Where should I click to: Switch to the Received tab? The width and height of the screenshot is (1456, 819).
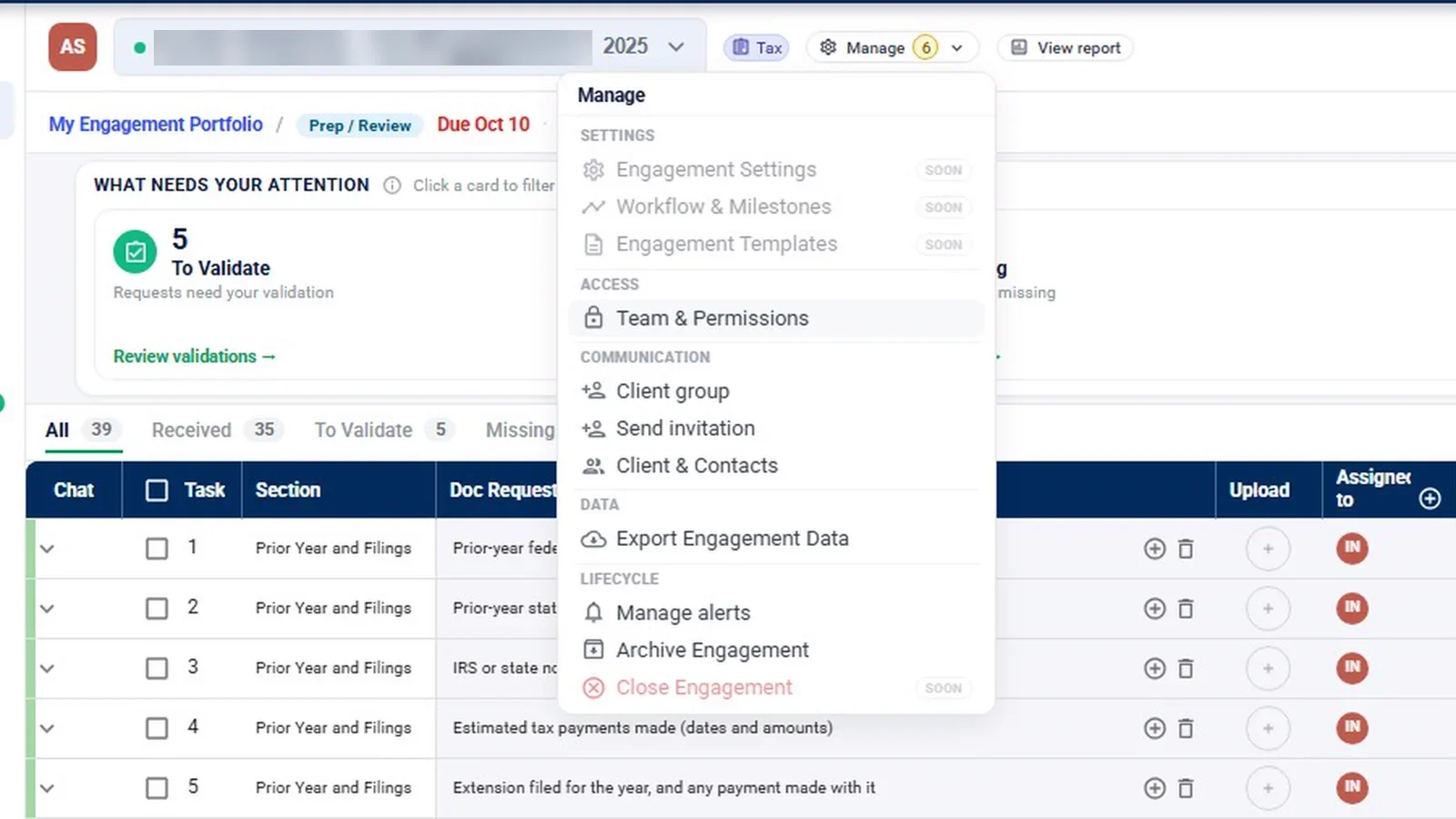click(x=217, y=430)
